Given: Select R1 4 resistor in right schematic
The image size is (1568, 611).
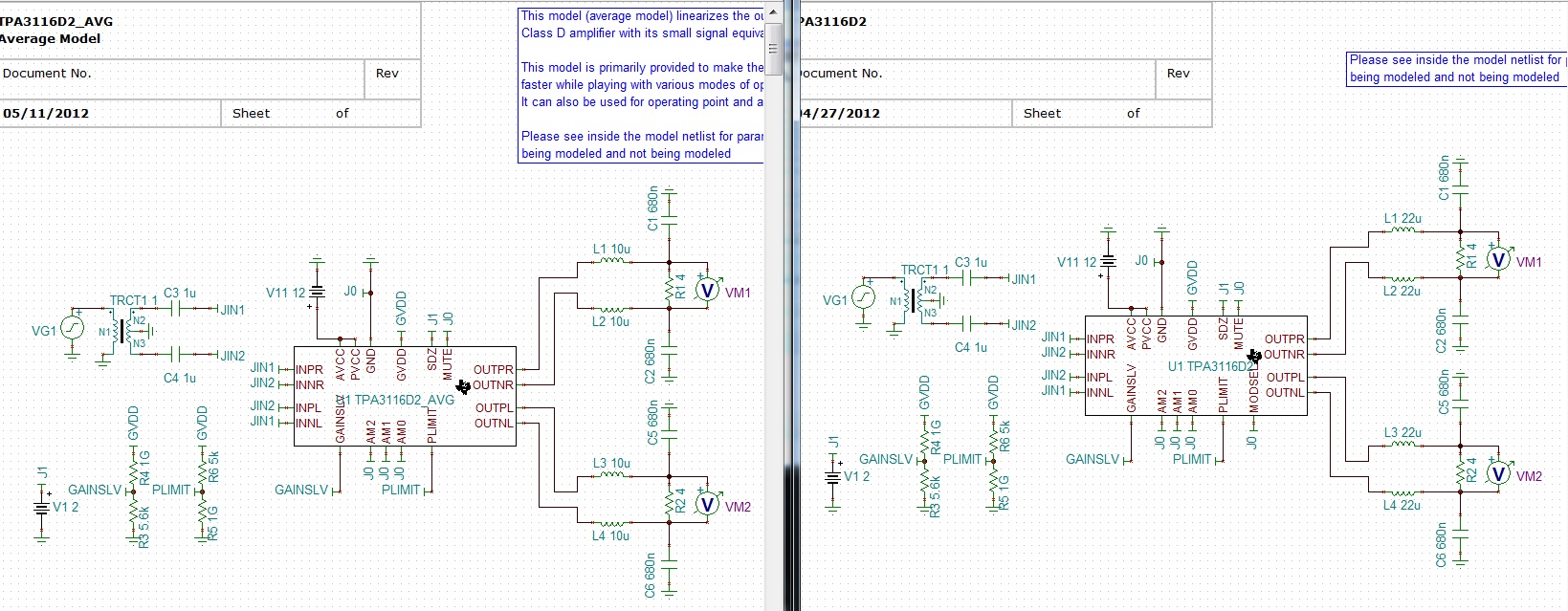Looking at the screenshot, I should 1461,260.
